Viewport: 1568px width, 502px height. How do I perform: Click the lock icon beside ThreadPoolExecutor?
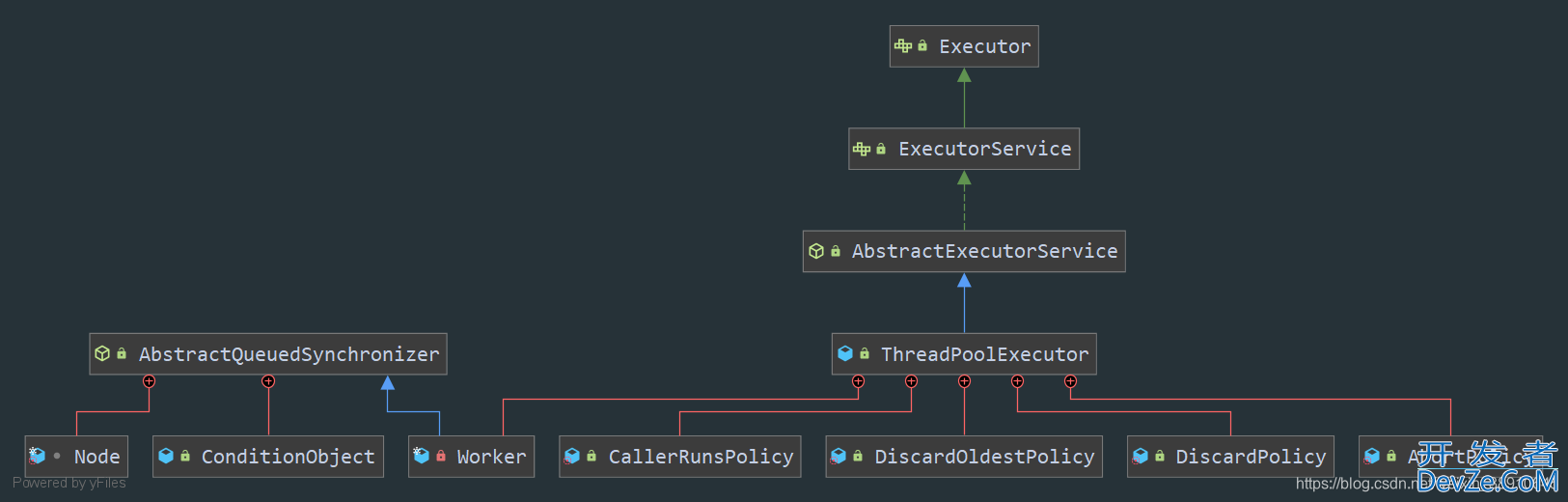(865, 353)
